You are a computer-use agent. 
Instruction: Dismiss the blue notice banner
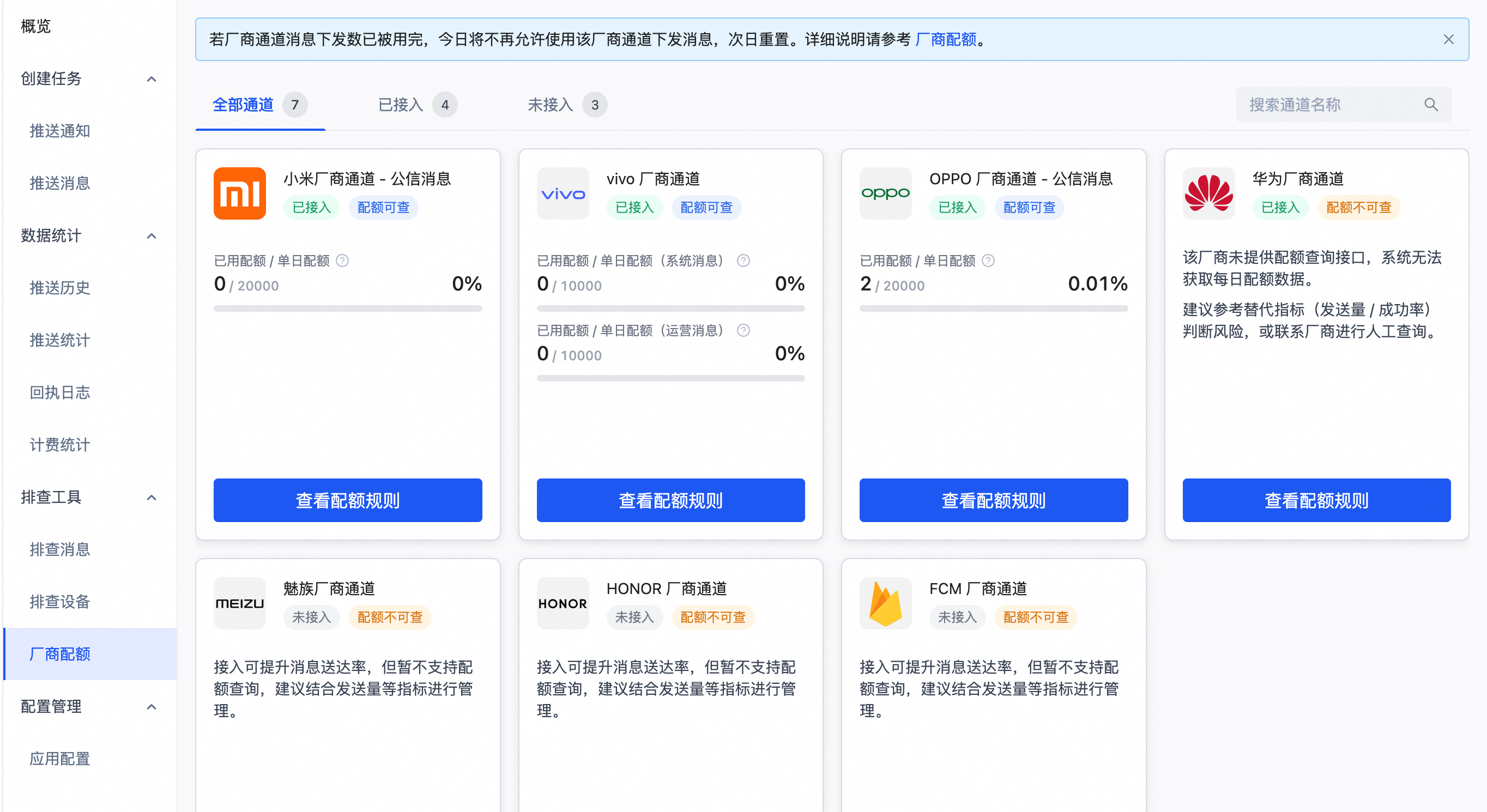point(1448,39)
